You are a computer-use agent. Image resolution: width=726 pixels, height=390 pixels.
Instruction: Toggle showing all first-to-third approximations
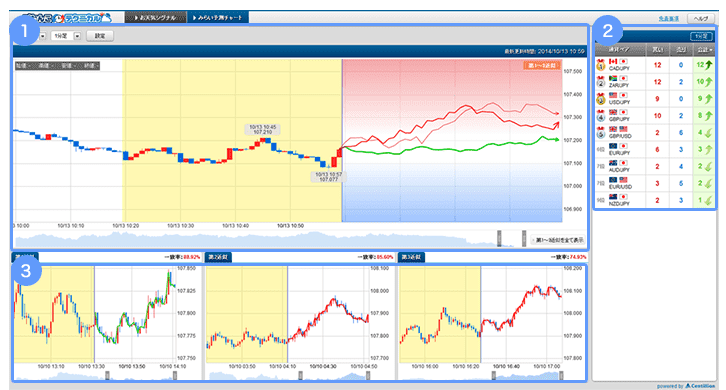coord(557,240)
